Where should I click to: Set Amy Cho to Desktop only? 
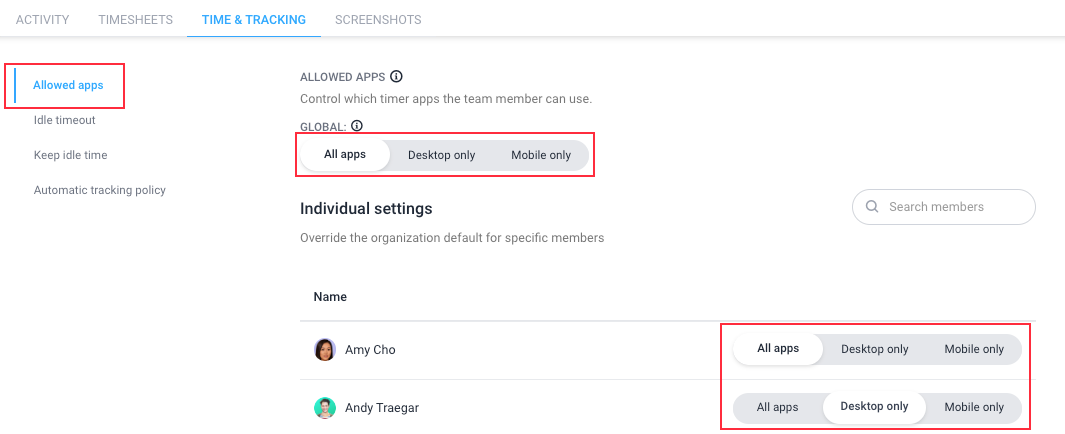(874, 349)
